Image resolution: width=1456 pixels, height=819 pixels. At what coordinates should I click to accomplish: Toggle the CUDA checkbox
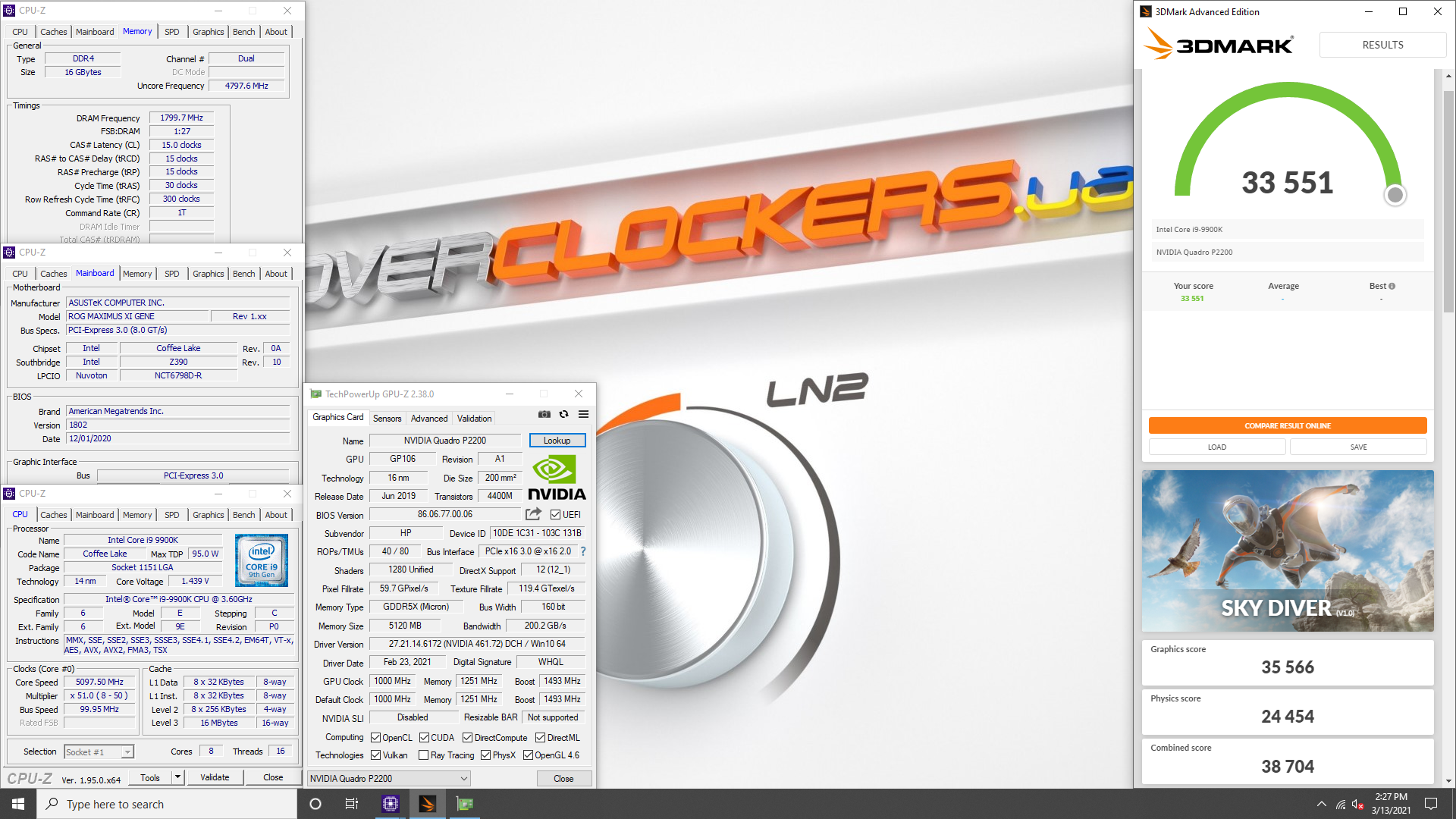(x=425, y=738)
